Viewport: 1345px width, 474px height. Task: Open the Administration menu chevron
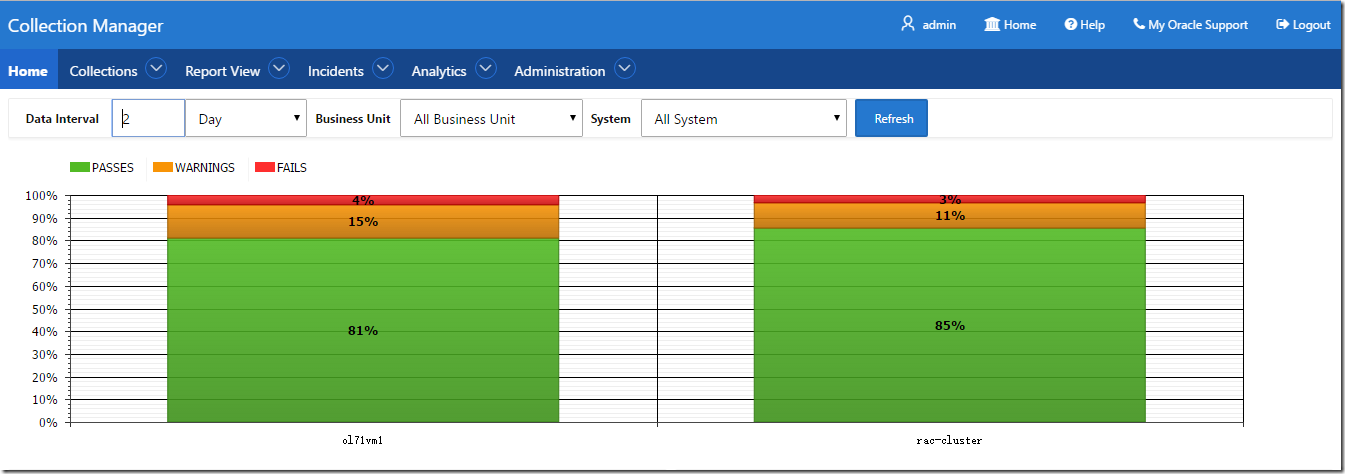[624, 69]
